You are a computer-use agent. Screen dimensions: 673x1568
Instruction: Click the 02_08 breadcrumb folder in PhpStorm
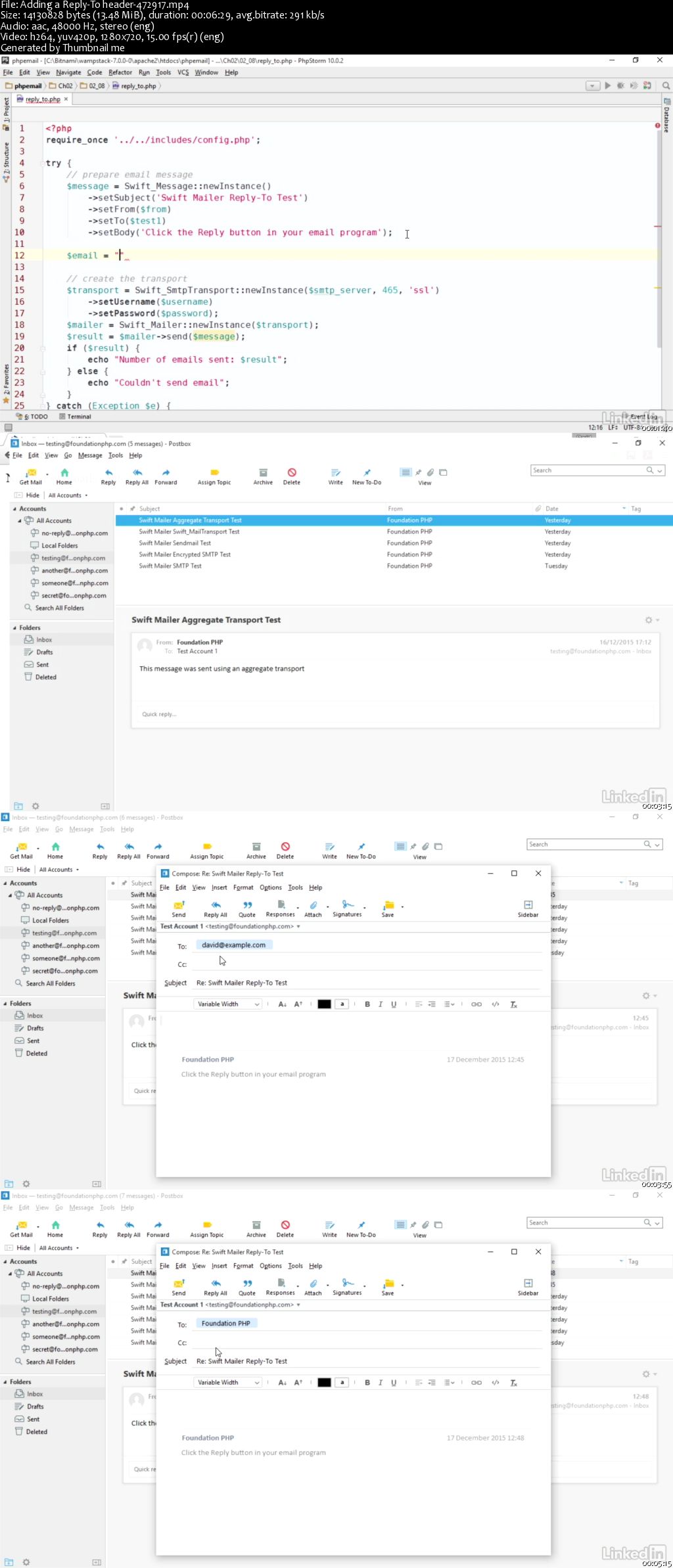click(92, 86)
